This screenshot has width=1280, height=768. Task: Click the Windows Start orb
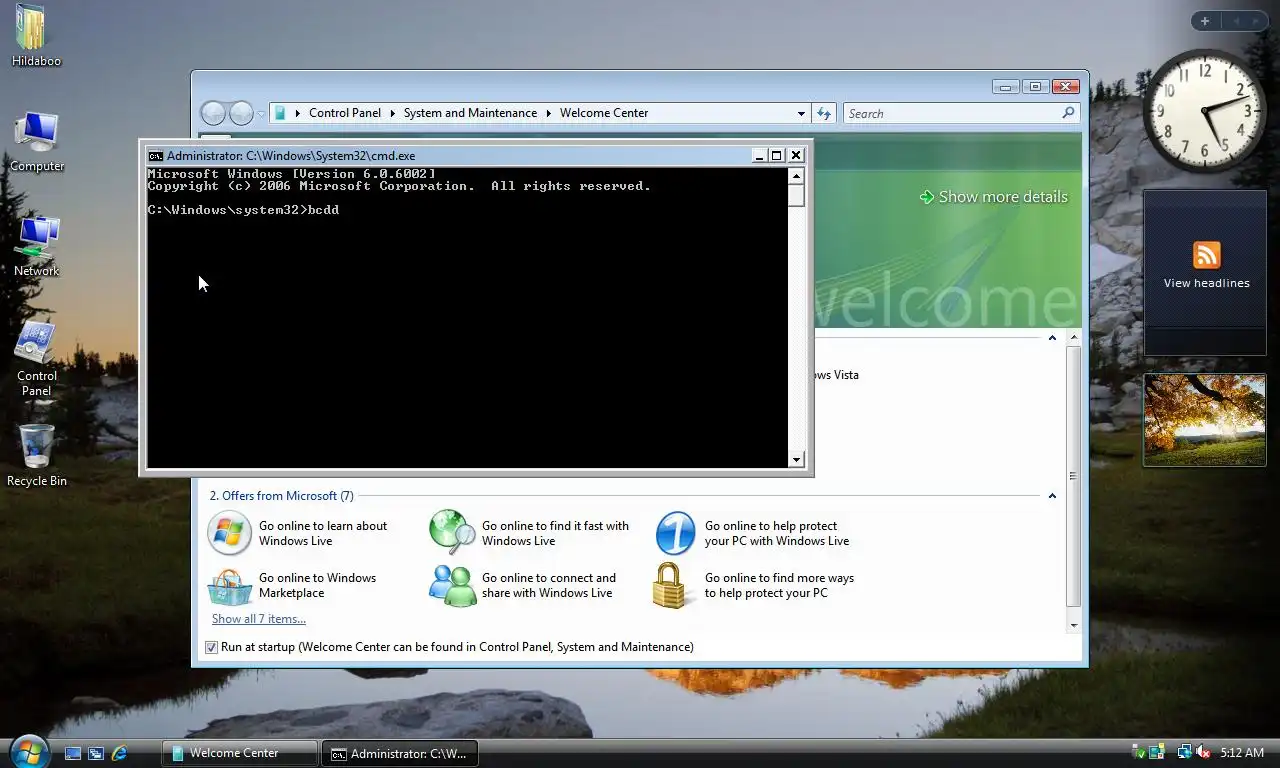28,751
